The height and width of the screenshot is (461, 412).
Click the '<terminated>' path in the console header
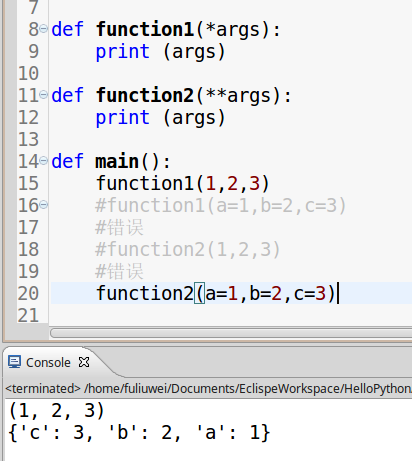tap(208, 389)
